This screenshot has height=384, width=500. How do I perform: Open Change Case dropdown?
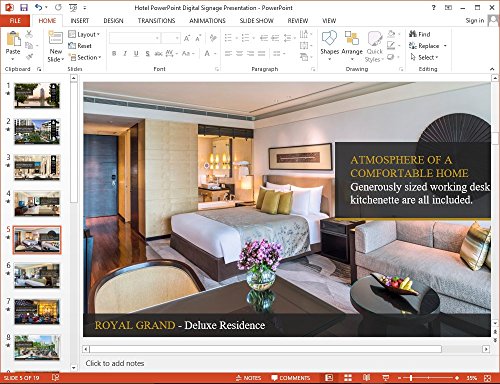188,54
